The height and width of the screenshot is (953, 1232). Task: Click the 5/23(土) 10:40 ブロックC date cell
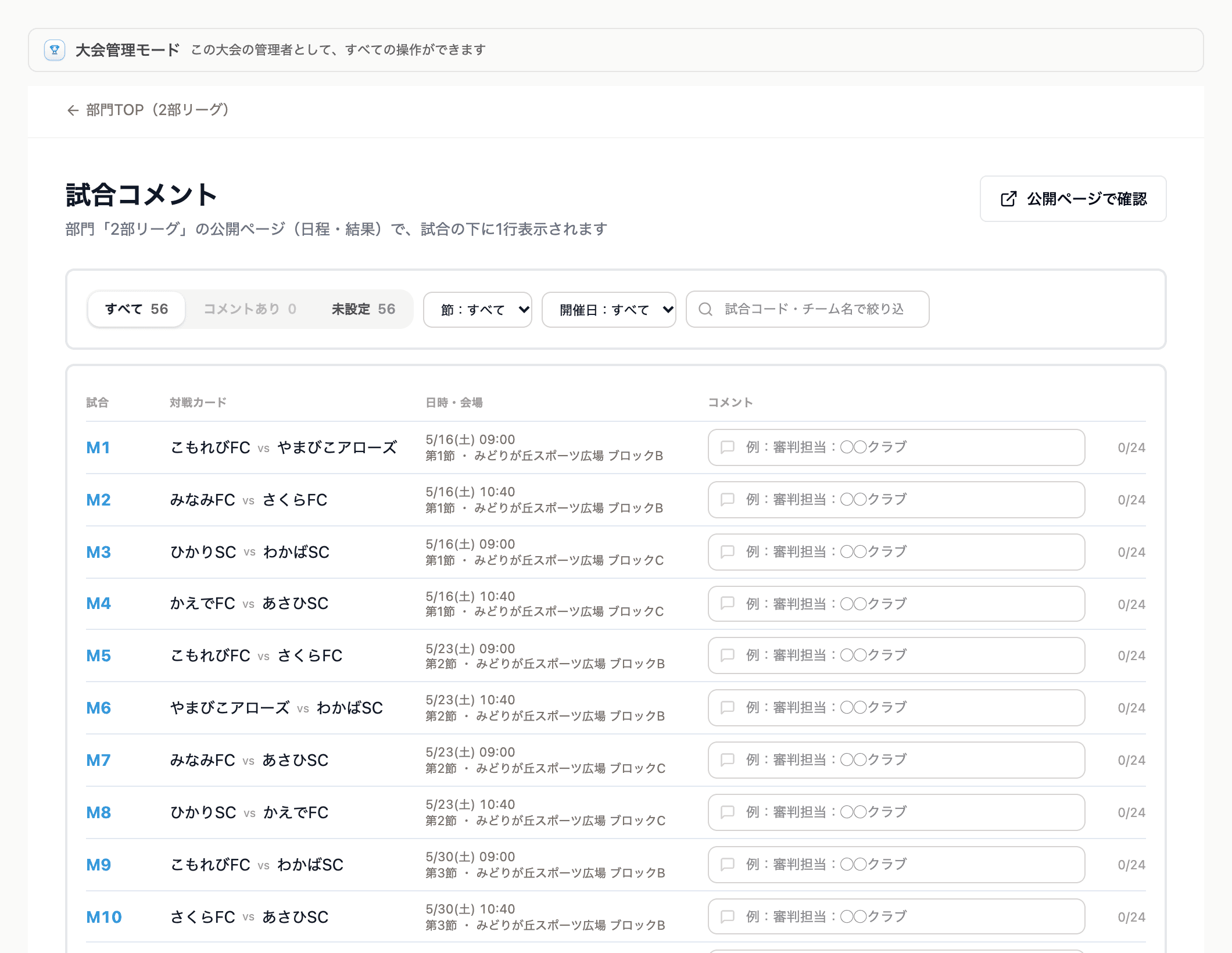(x=546, y=812)
